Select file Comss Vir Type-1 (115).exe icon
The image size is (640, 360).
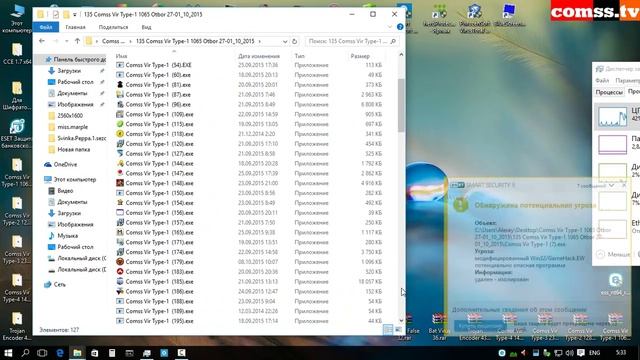(120, 124)
